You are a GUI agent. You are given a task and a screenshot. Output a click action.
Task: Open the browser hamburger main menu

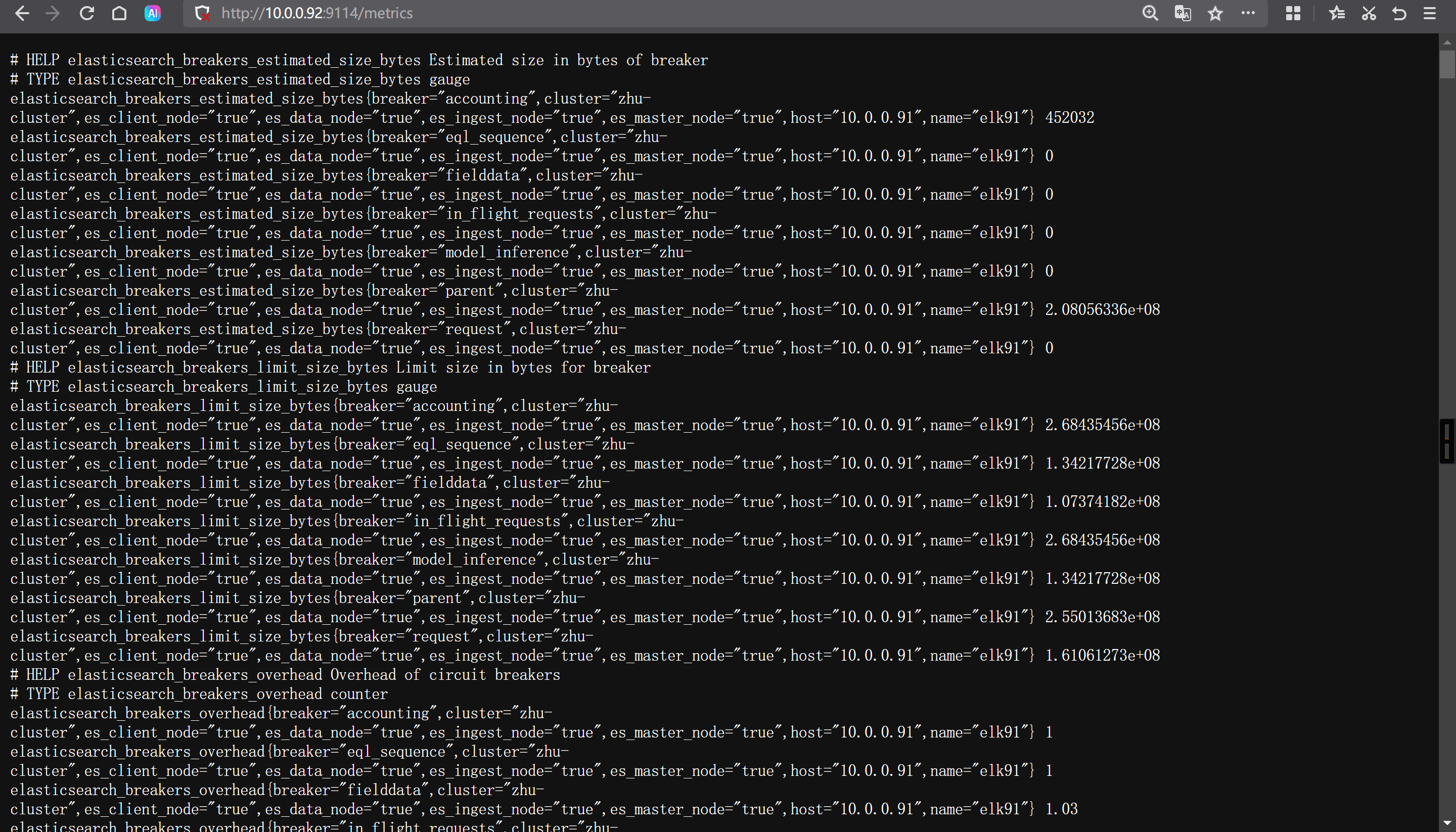click(x=1430, y=13)
